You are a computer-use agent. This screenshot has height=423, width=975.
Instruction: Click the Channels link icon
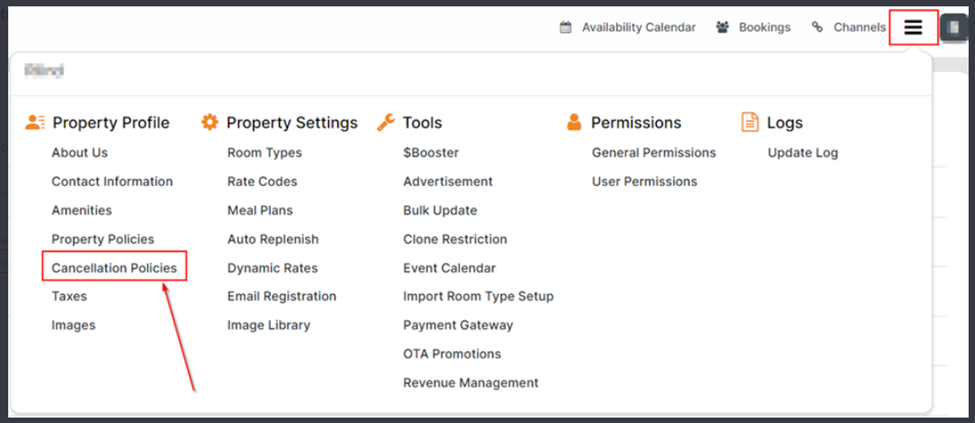click(x=817, y=27)
